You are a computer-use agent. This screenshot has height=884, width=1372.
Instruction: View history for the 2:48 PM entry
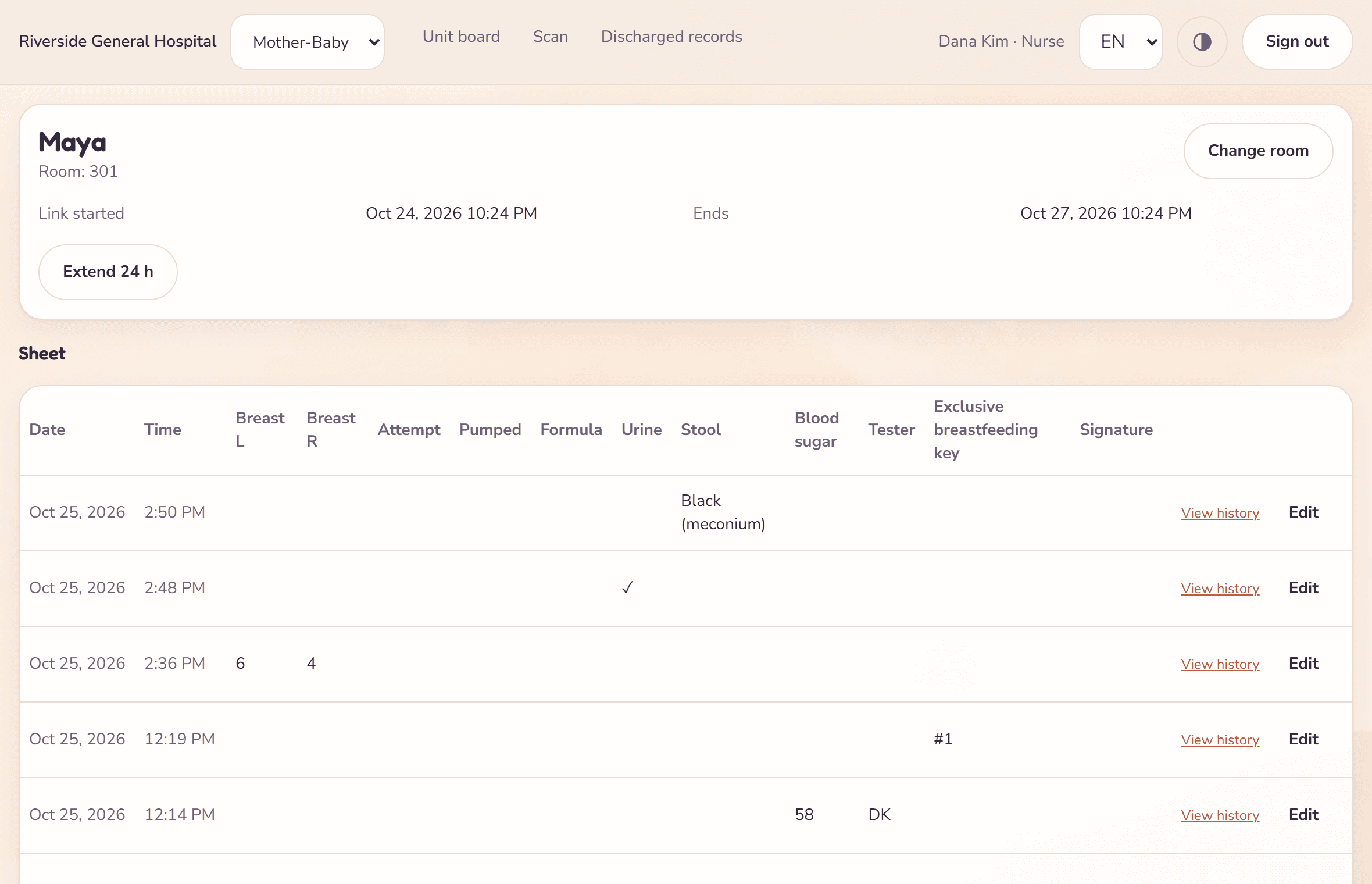tap(1220, 589)
